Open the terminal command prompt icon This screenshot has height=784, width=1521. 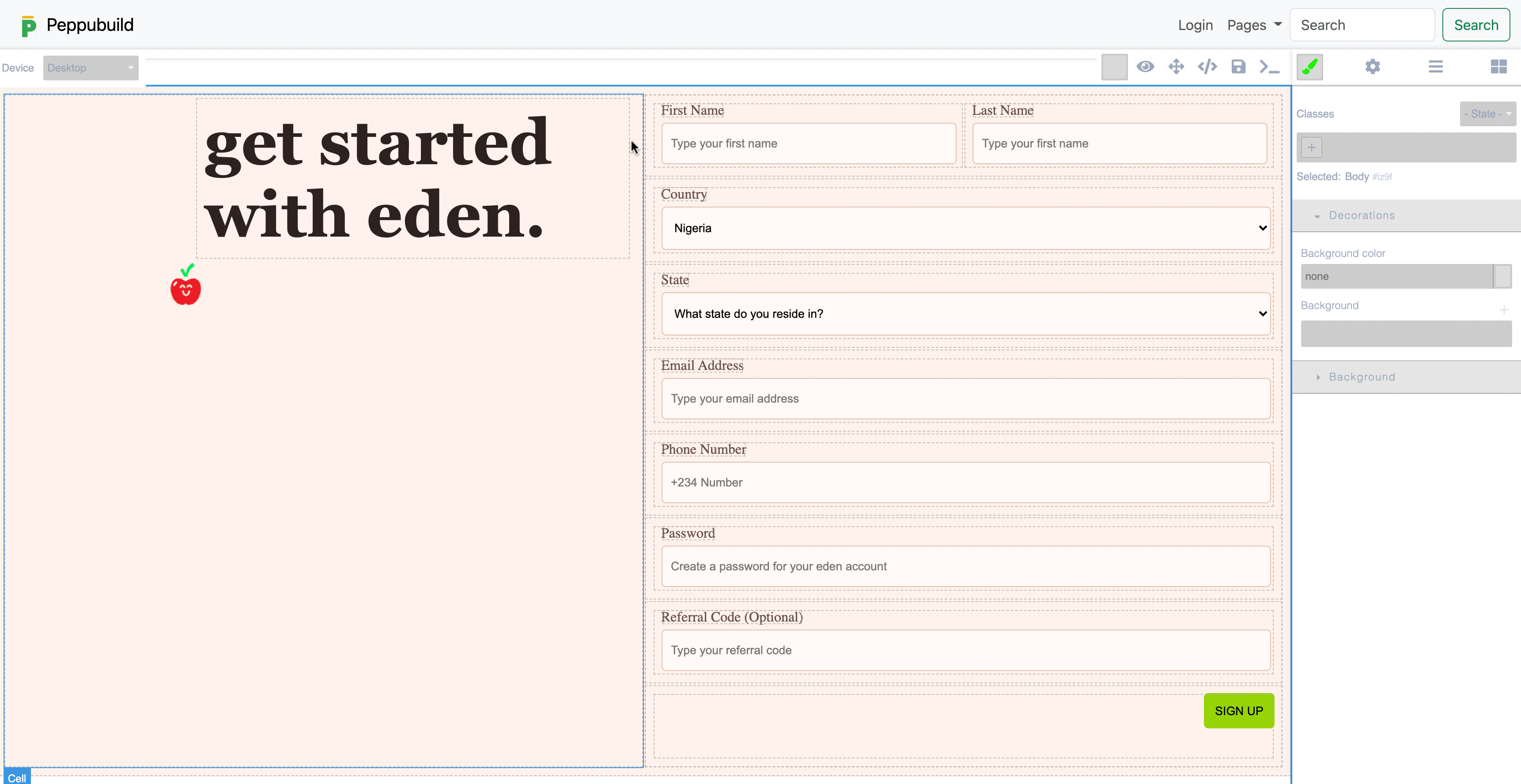(x=1269, y=67)
